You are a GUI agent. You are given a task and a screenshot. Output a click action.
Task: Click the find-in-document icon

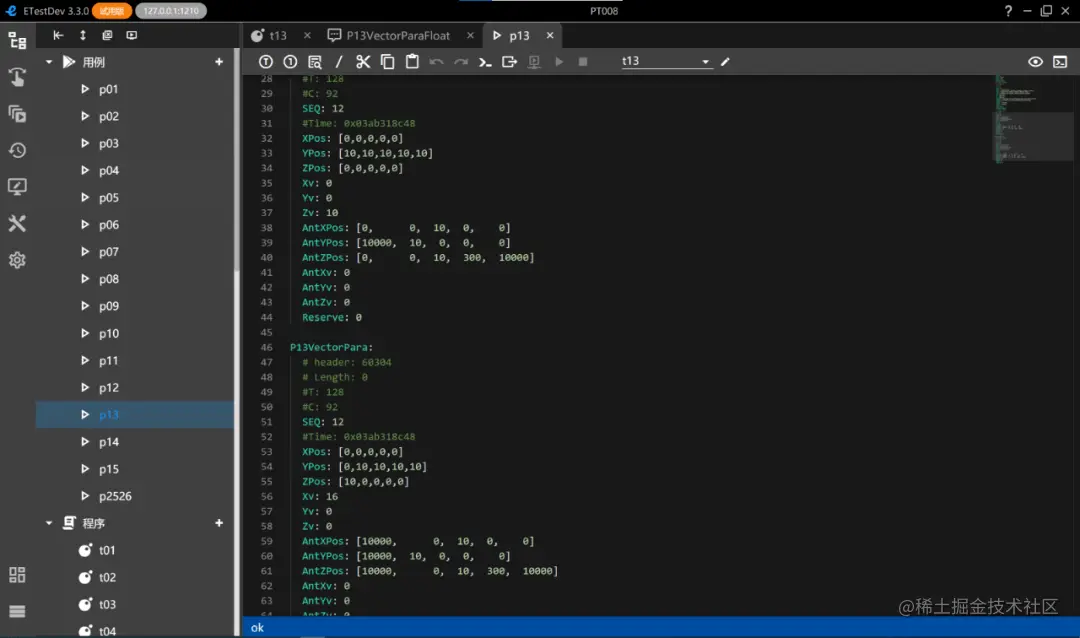[315, 62]
